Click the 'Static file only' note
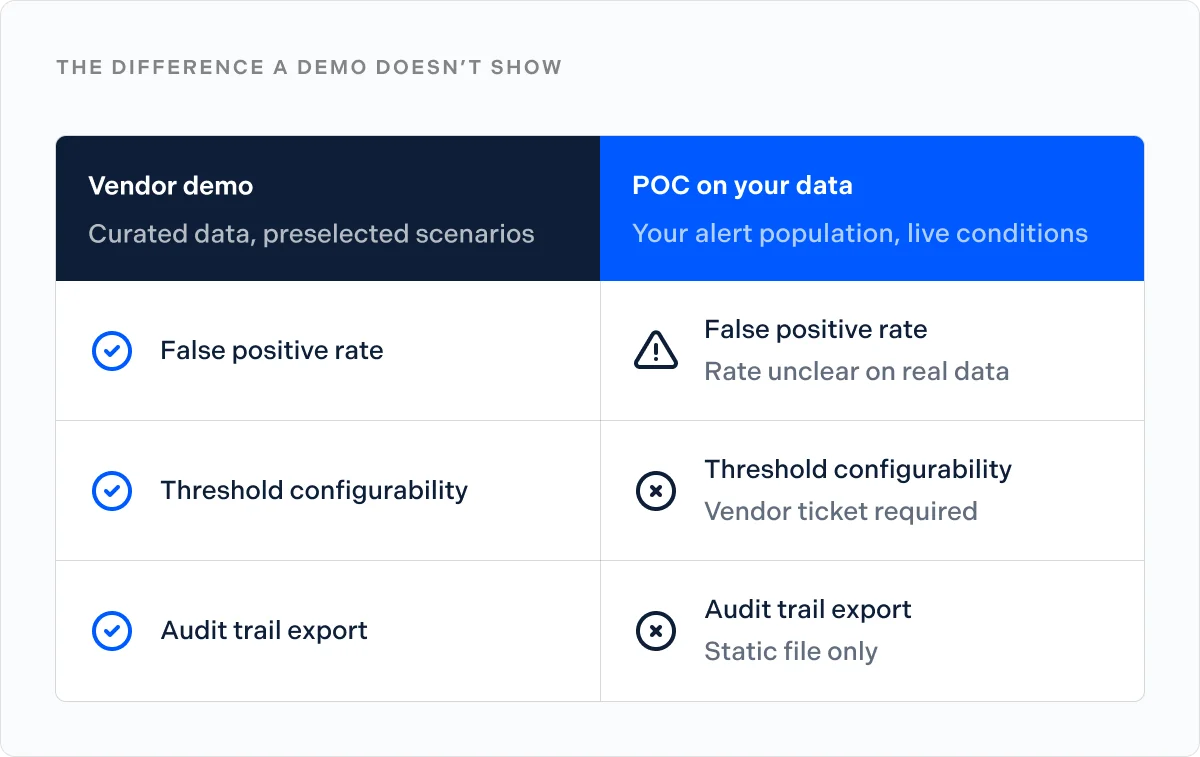The height and width of the screenshot is (757, 1200). pos(791,652)
